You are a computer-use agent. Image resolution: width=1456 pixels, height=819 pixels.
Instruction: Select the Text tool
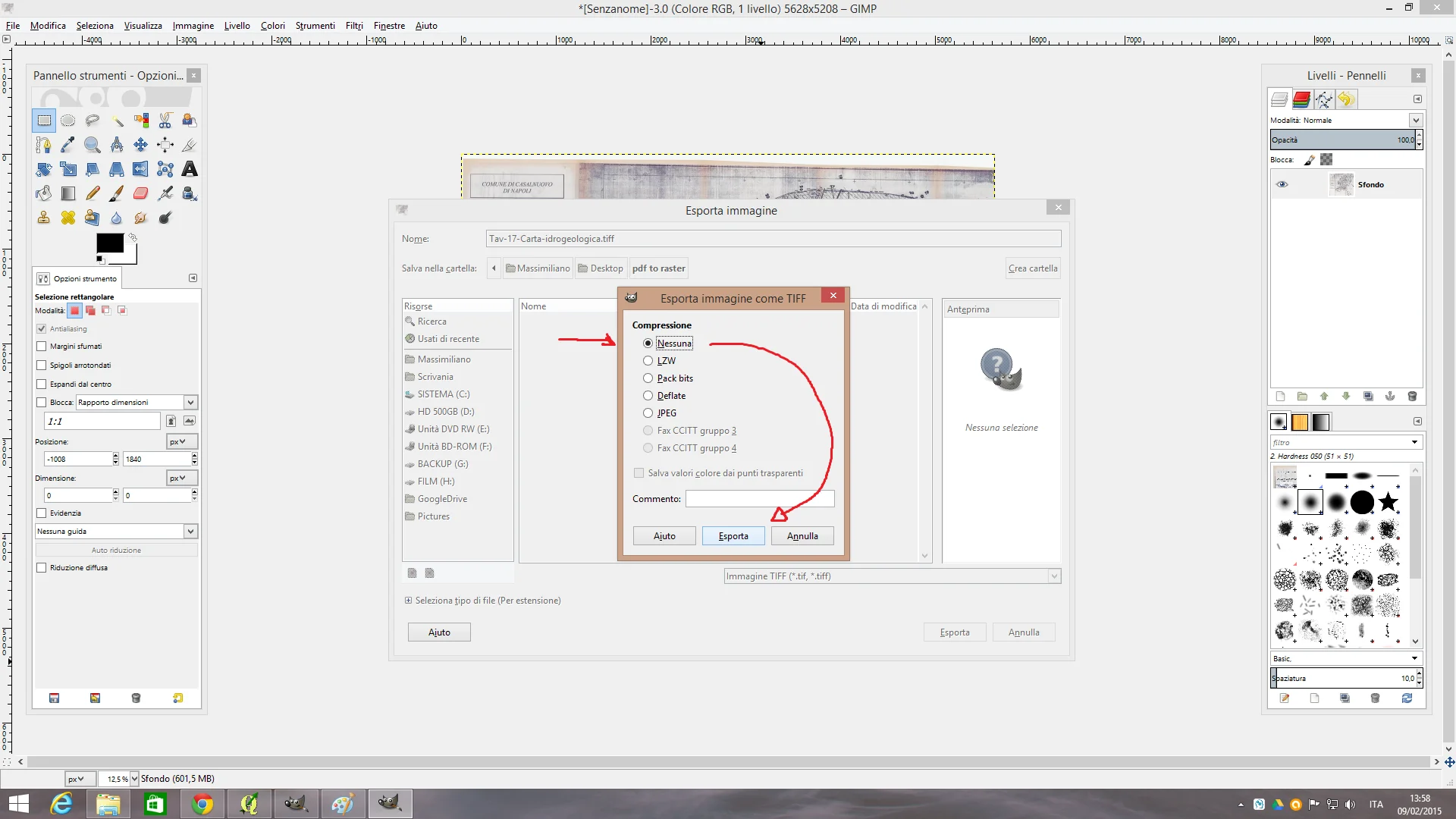pyautogui.click(x=190, y=169)
